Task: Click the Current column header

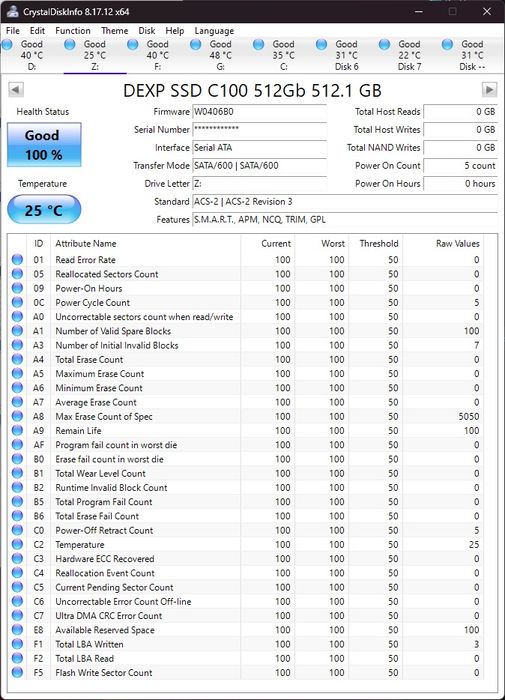Action: tap(268, 243)
